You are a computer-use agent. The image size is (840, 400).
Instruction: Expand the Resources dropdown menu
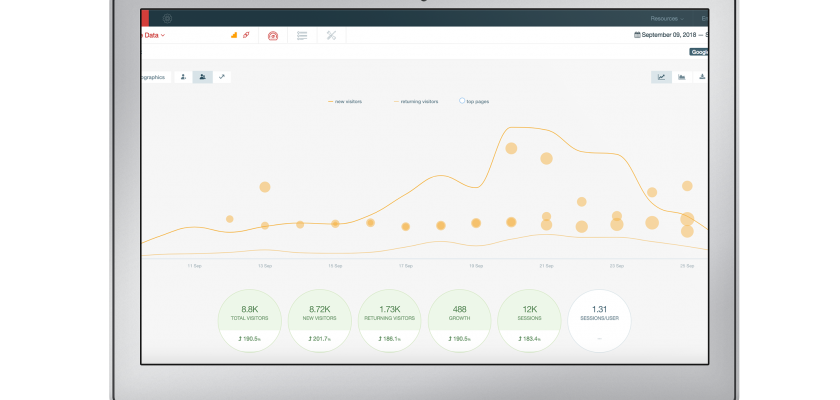pyautogui.click(x=666, y=18)
